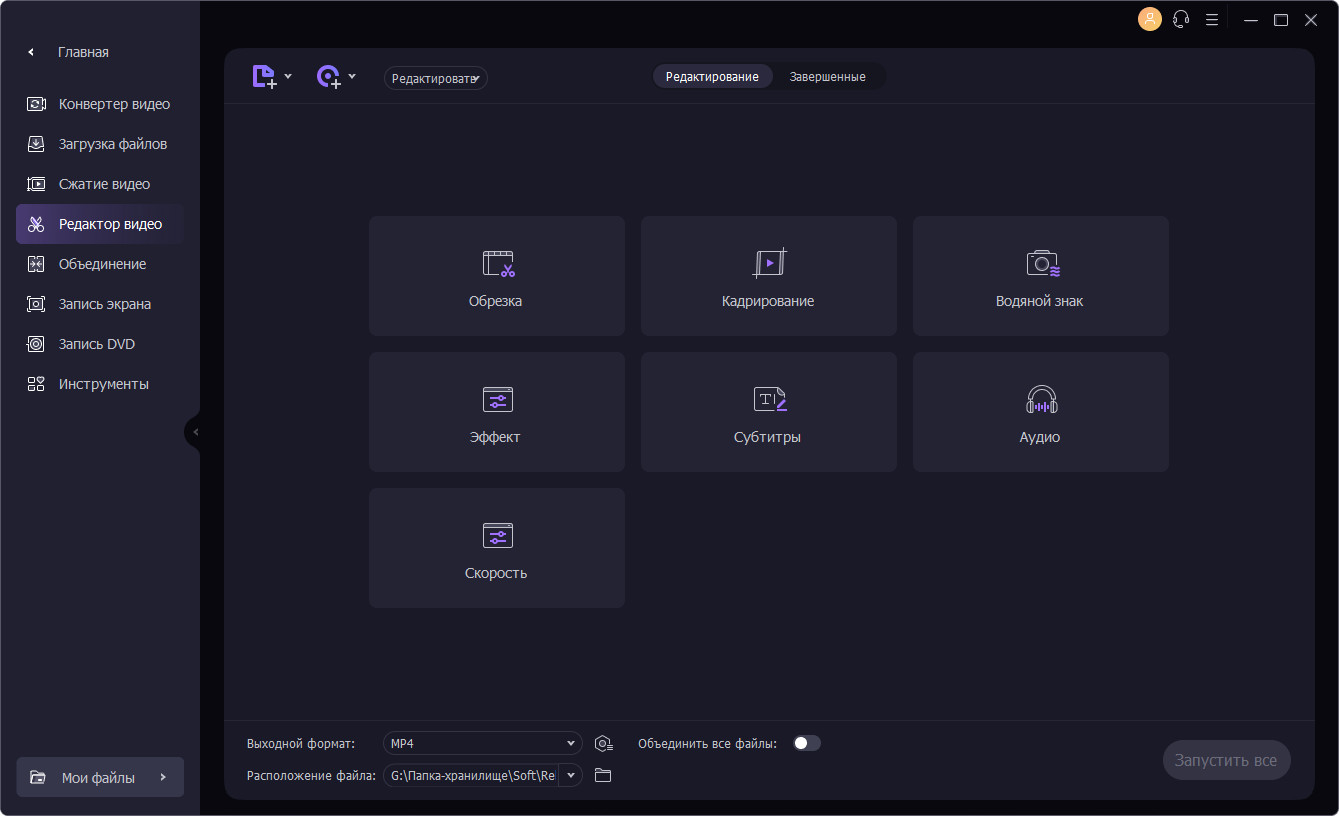The height and width of the screenshot is (816, 1339).
Task: Open the MP4 output format dropdown
Action: coord(483,743)
